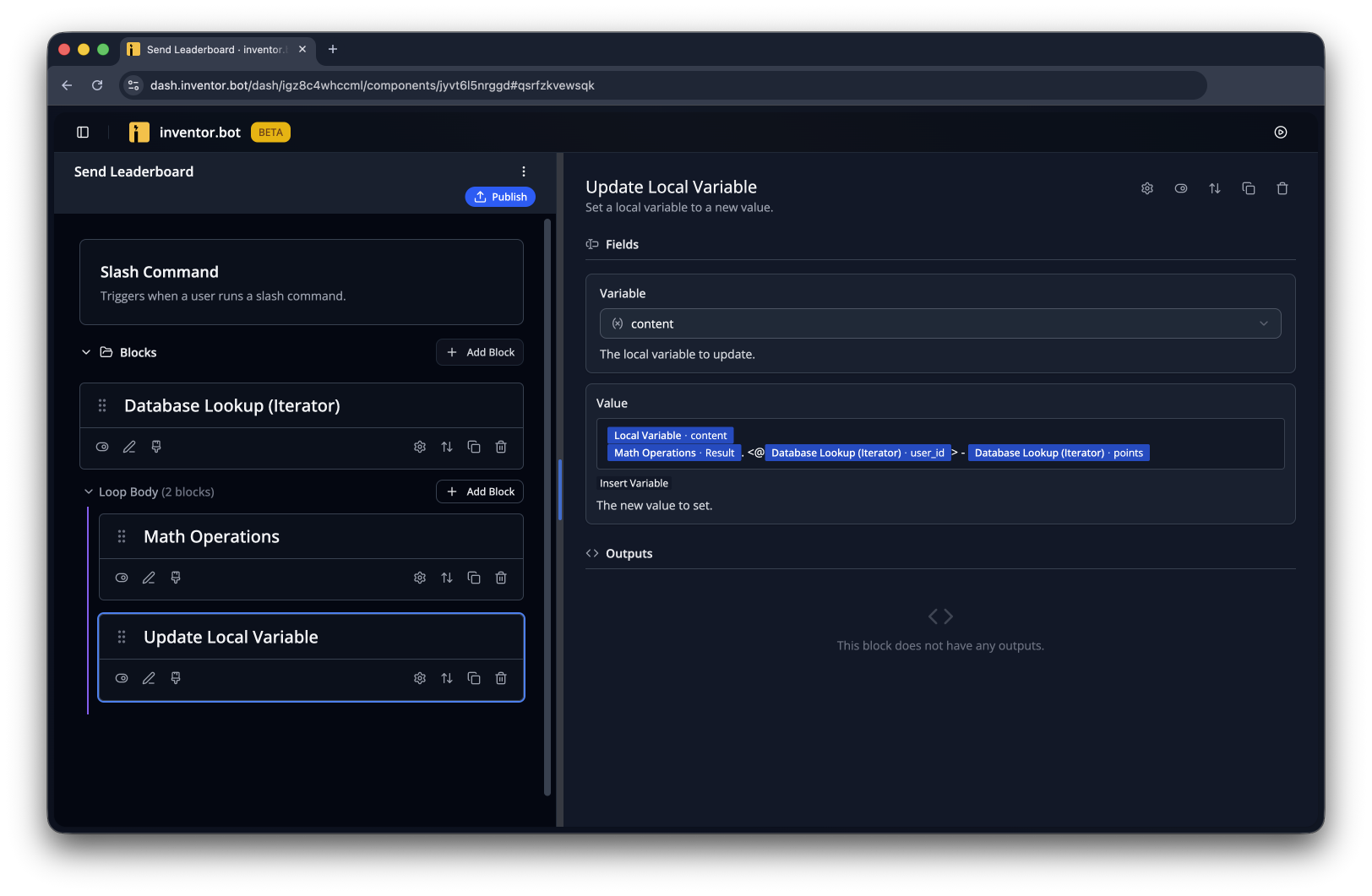
Task: Delete the Math Operations block
Action: [x=501, y=578]
